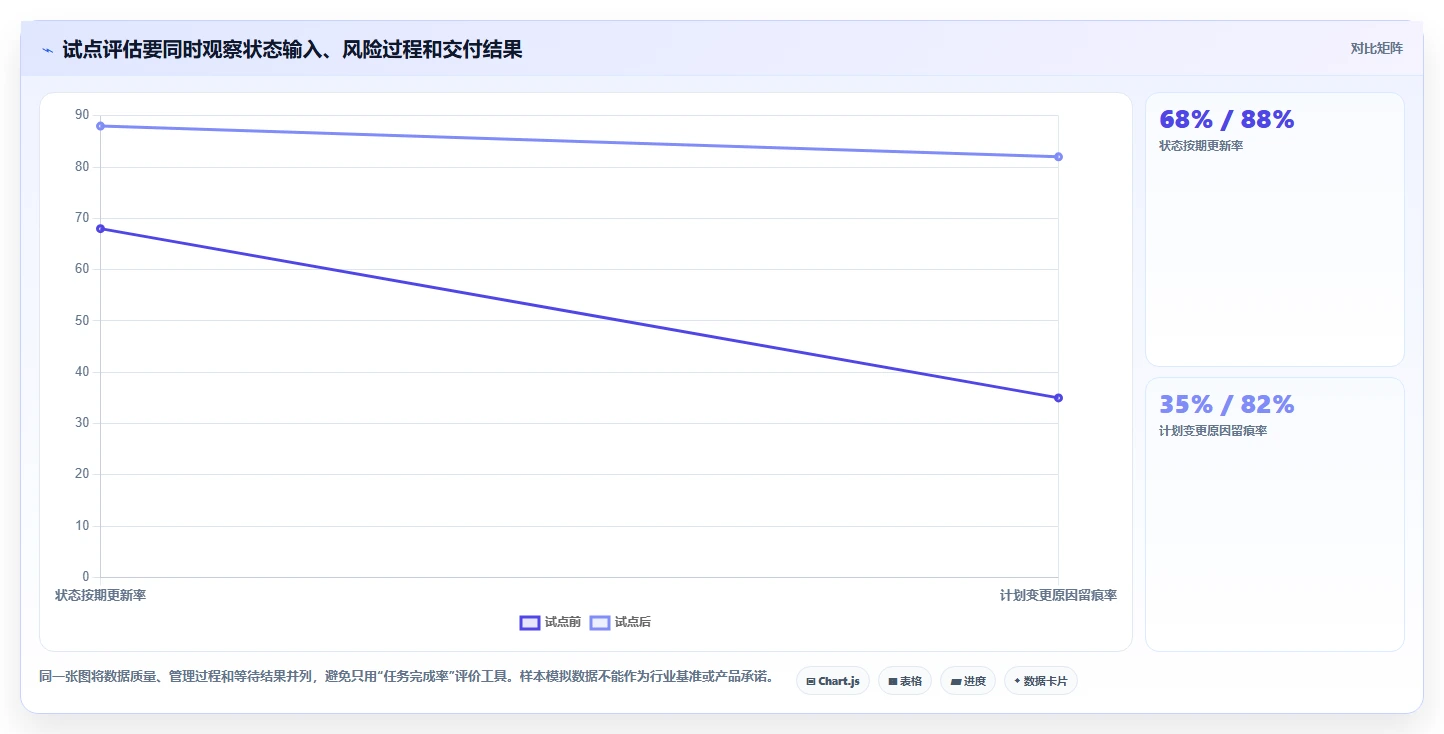Image resolution: width=1444 pixels, height=734 pixels.
Task: Click the y-axis value 90
Action: coord(82,115)
